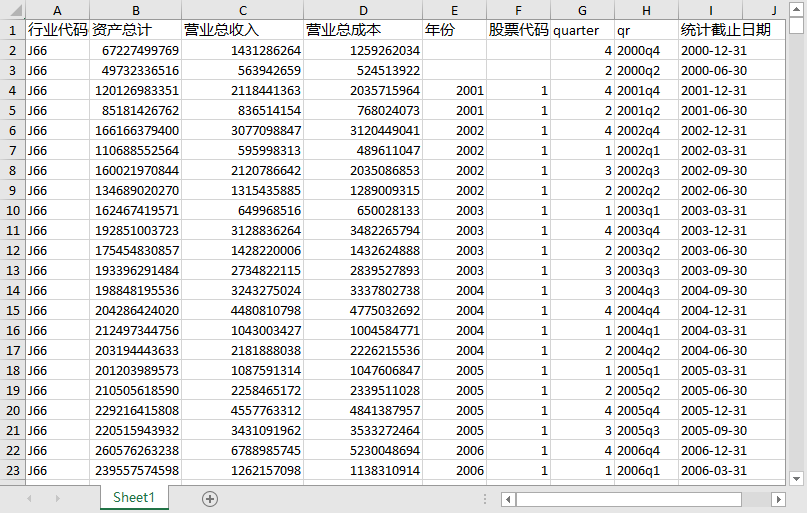This screenshot has width=807, height=513.
Task: Select column H header
Action: [x=646, y=10]
